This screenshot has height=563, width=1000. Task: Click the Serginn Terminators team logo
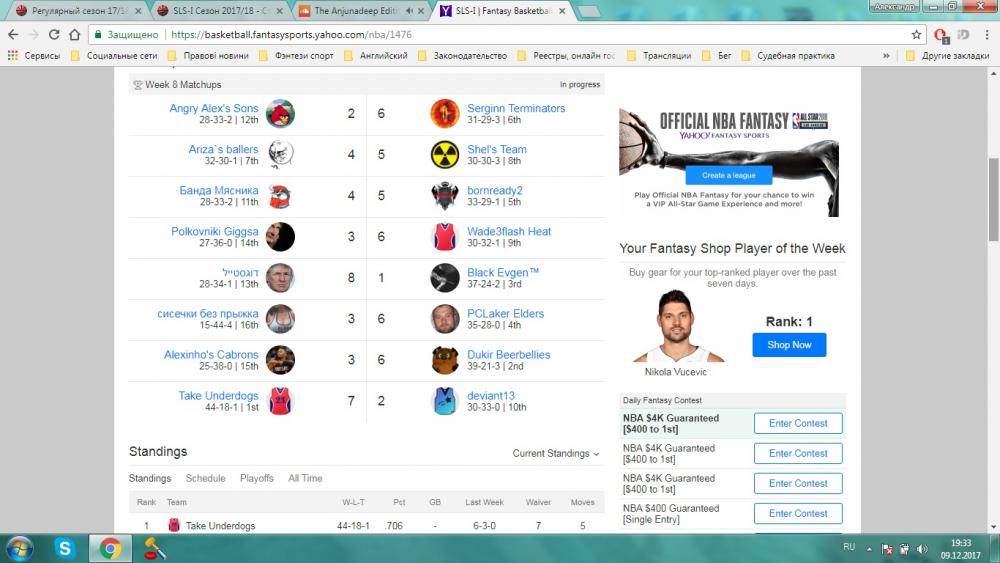point(445,114)
